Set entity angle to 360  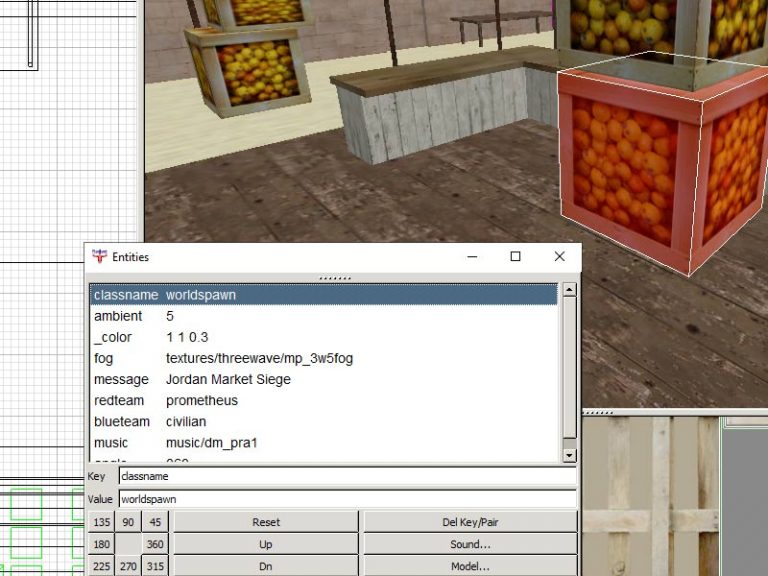pyautogui.click(x=155, y=545)
